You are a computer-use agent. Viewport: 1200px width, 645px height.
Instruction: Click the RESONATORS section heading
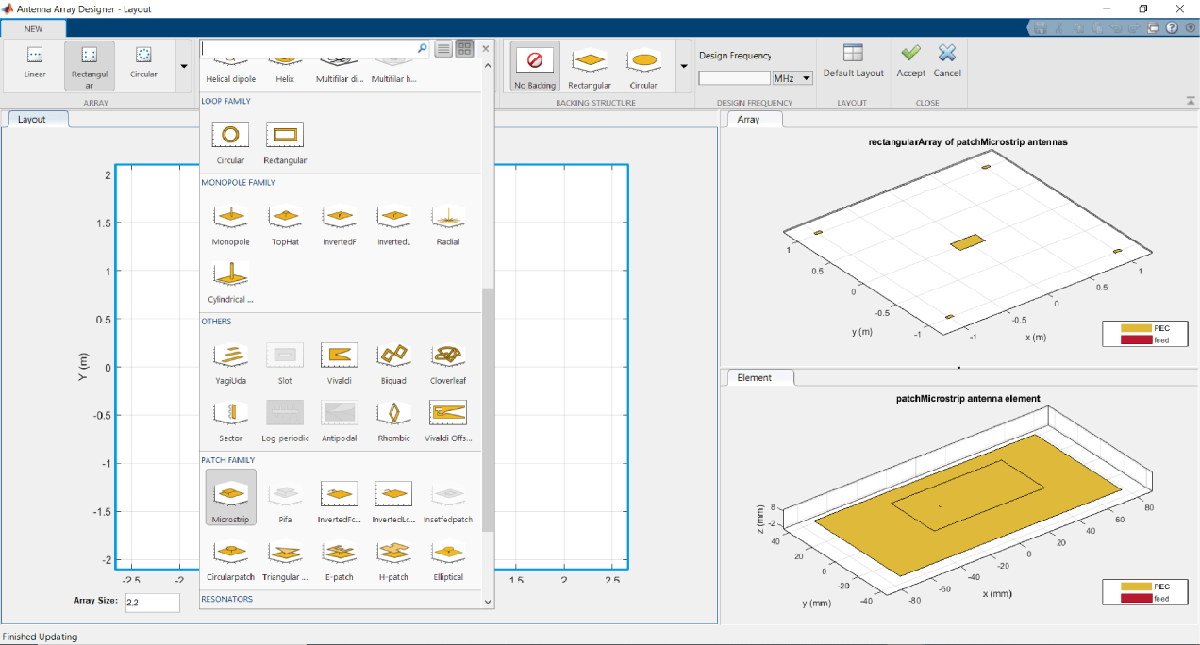click(227, 599)
